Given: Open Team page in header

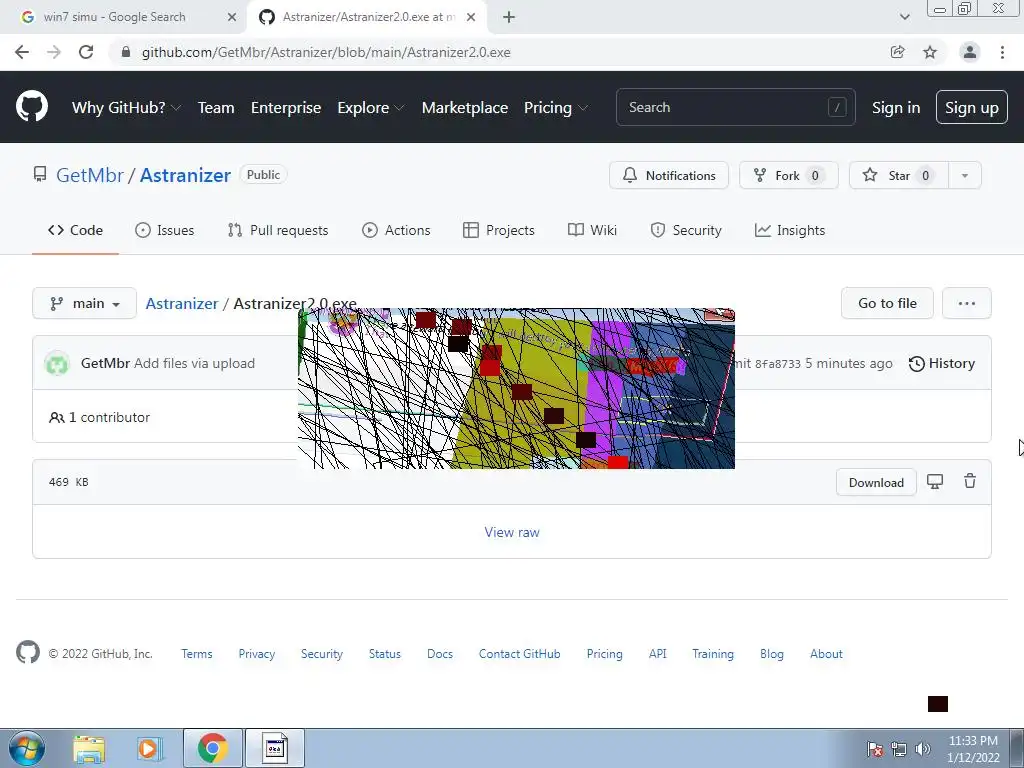Looking at the screenshot, I should 216,107.
